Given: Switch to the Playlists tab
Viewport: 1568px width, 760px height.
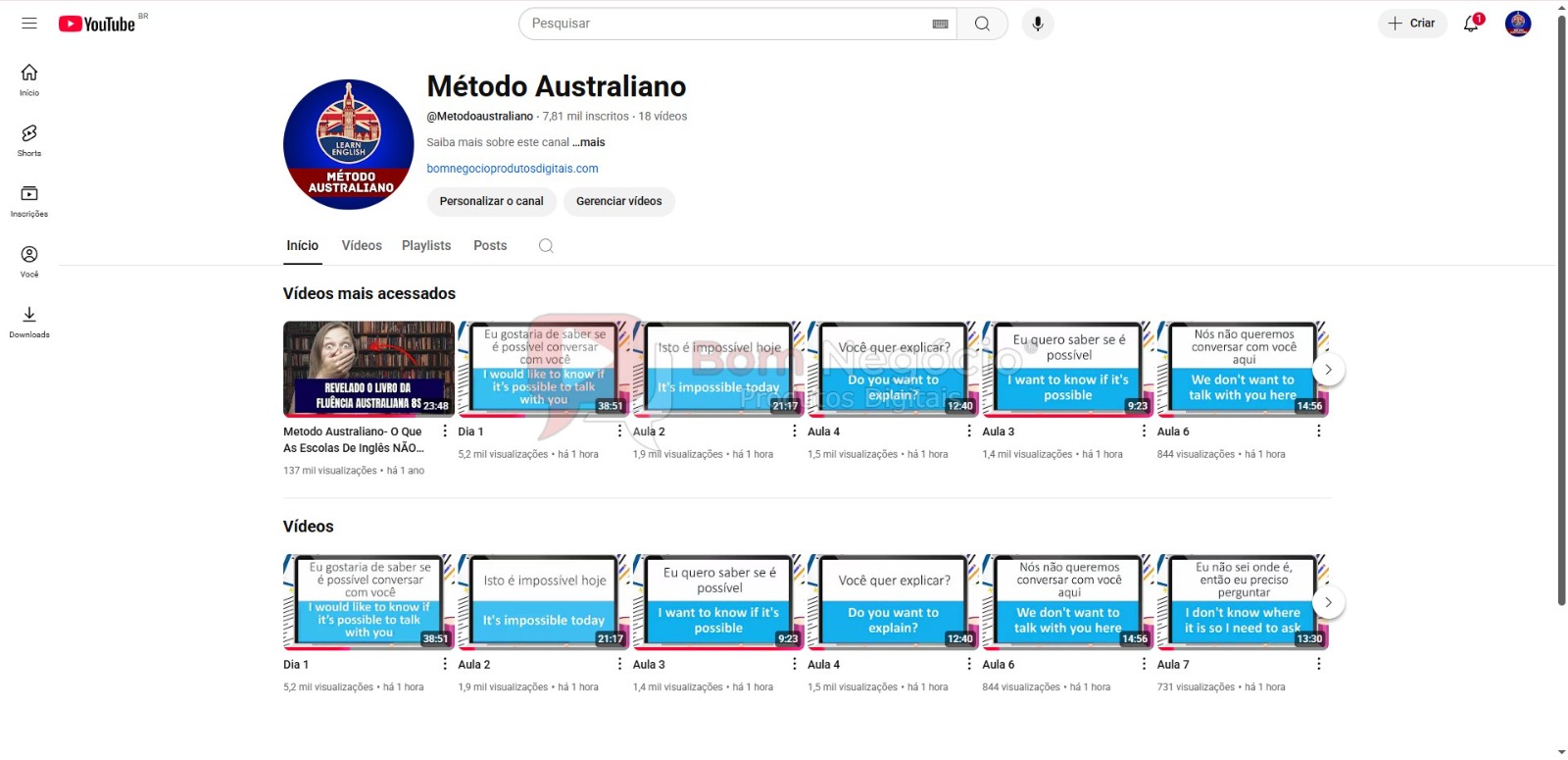Looking at the screenshot, I should pos(426,246).
